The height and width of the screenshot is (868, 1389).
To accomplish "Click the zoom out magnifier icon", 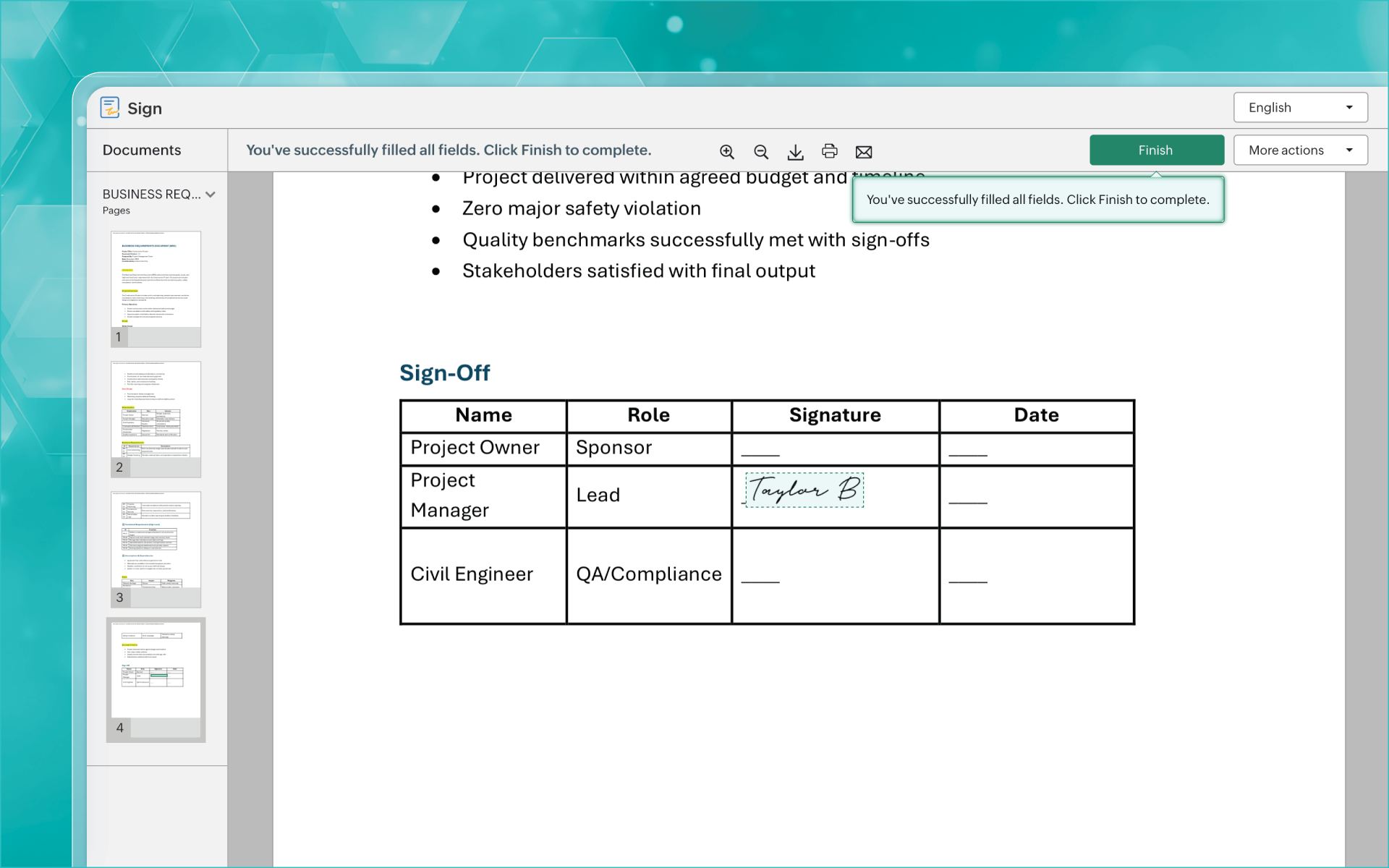I will click(x=761, y=151).
